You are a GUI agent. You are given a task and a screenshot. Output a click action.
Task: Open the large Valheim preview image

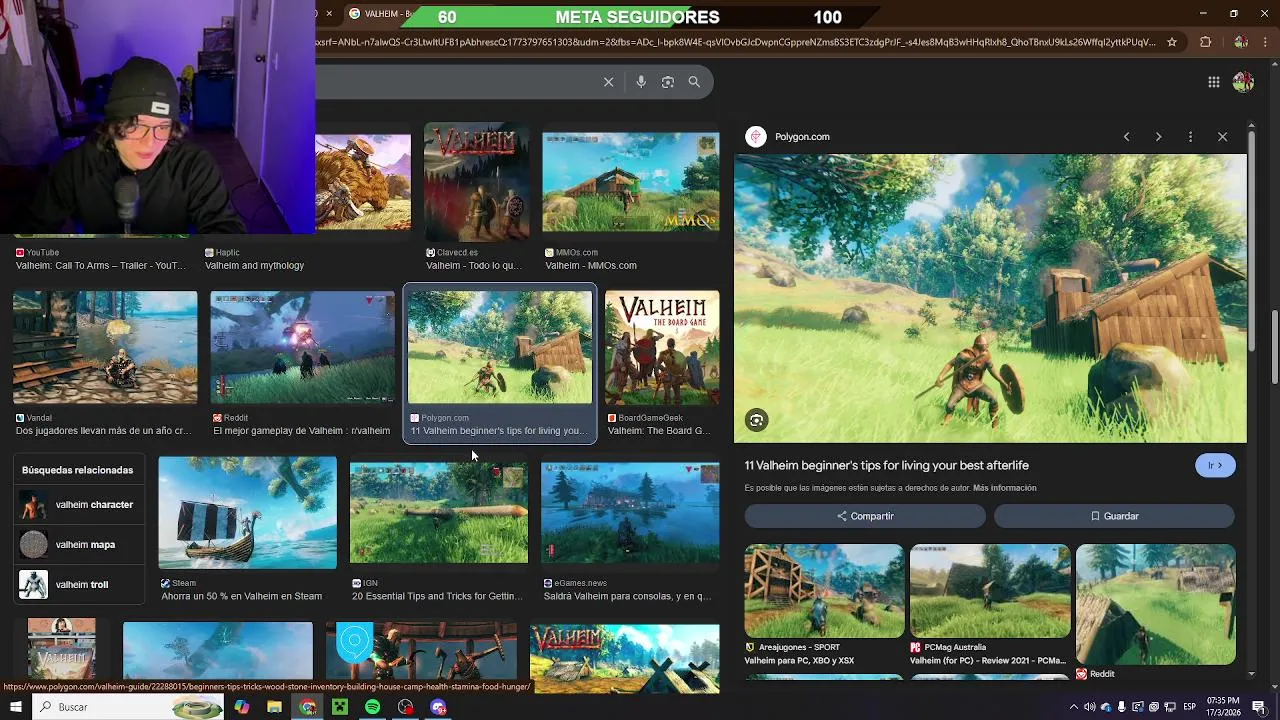coord(990,298)
